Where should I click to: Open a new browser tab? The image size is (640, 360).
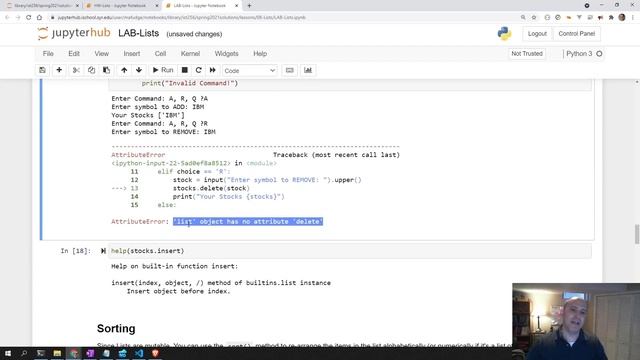(x=249, y=6)
